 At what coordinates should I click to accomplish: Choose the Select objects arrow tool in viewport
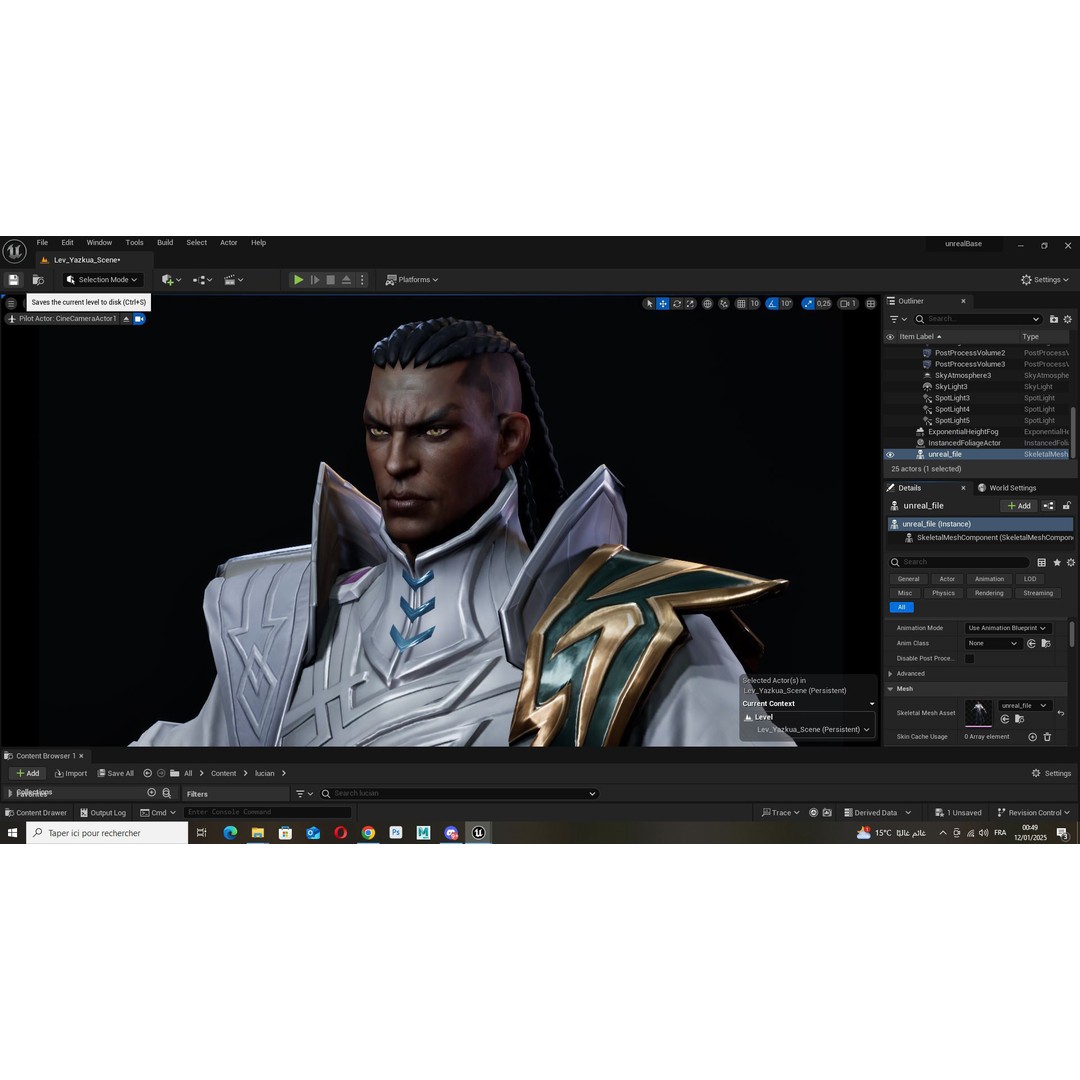click(649, 304)
